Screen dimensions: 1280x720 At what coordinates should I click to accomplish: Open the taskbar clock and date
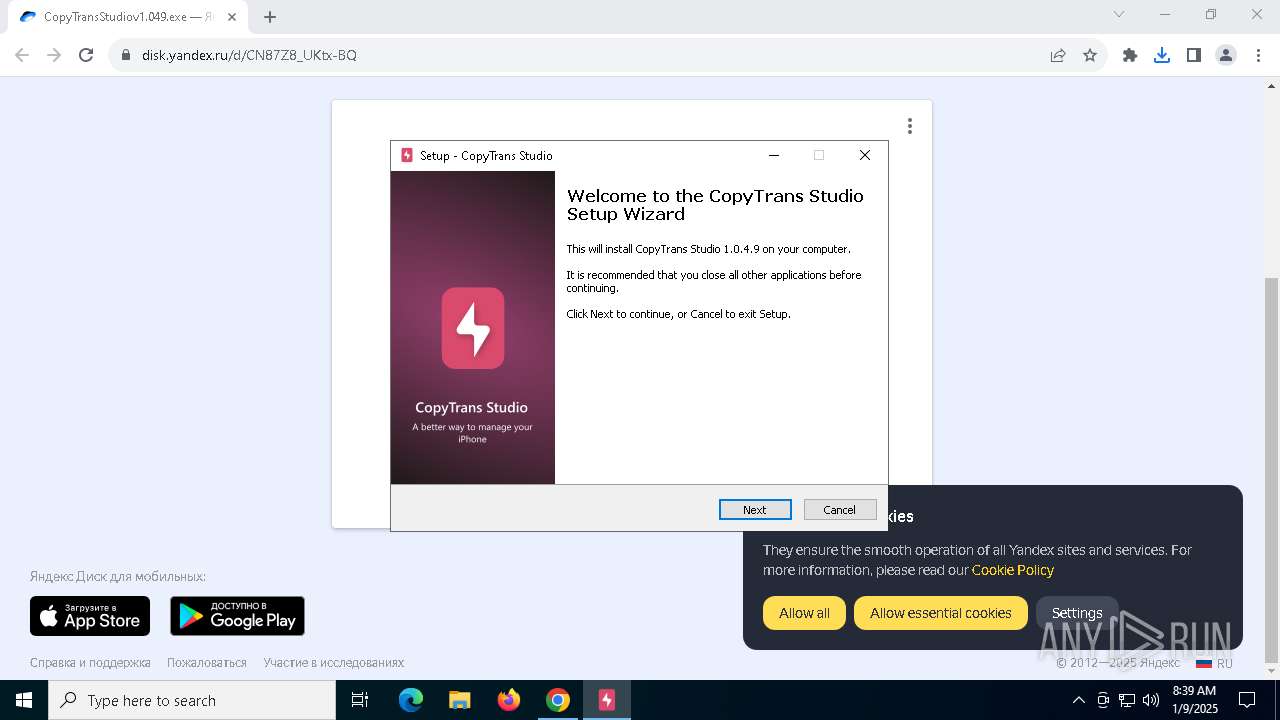click(1195, 700)
